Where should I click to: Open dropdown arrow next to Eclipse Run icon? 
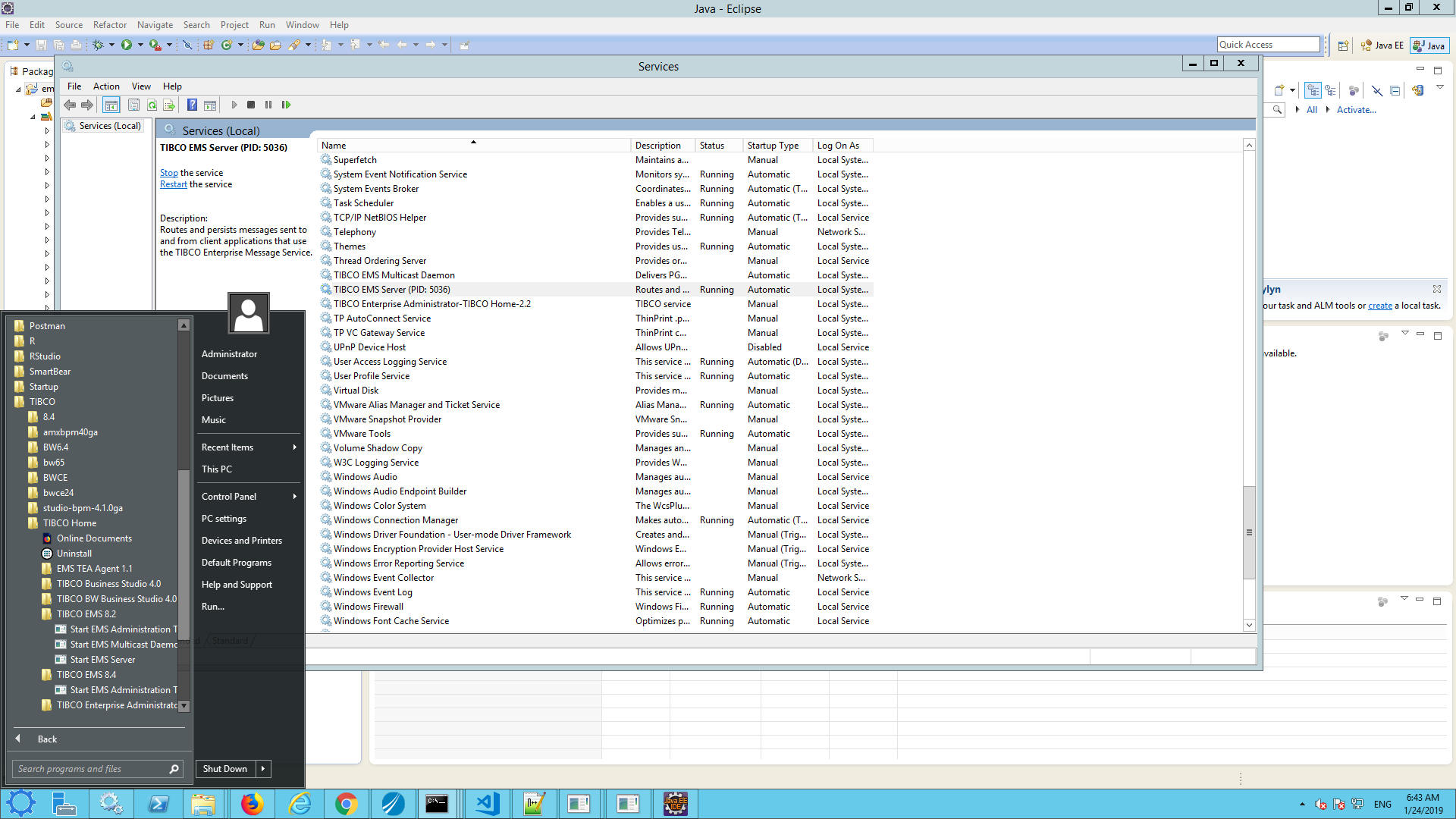tap(140, 45)
